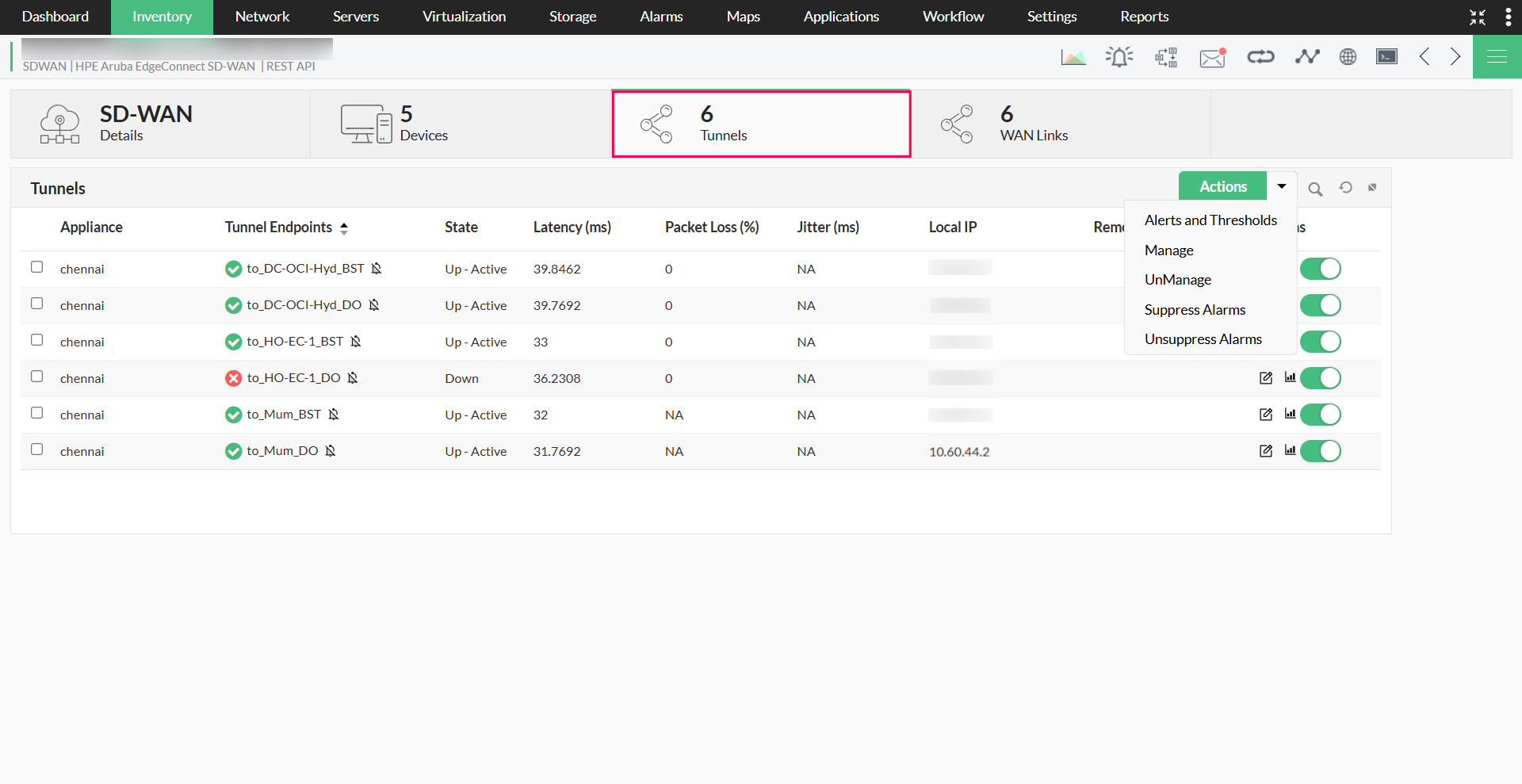Viewport: 1522px width, 784px height.
Task: Open the Network tab
Action: tap(262, 17)
